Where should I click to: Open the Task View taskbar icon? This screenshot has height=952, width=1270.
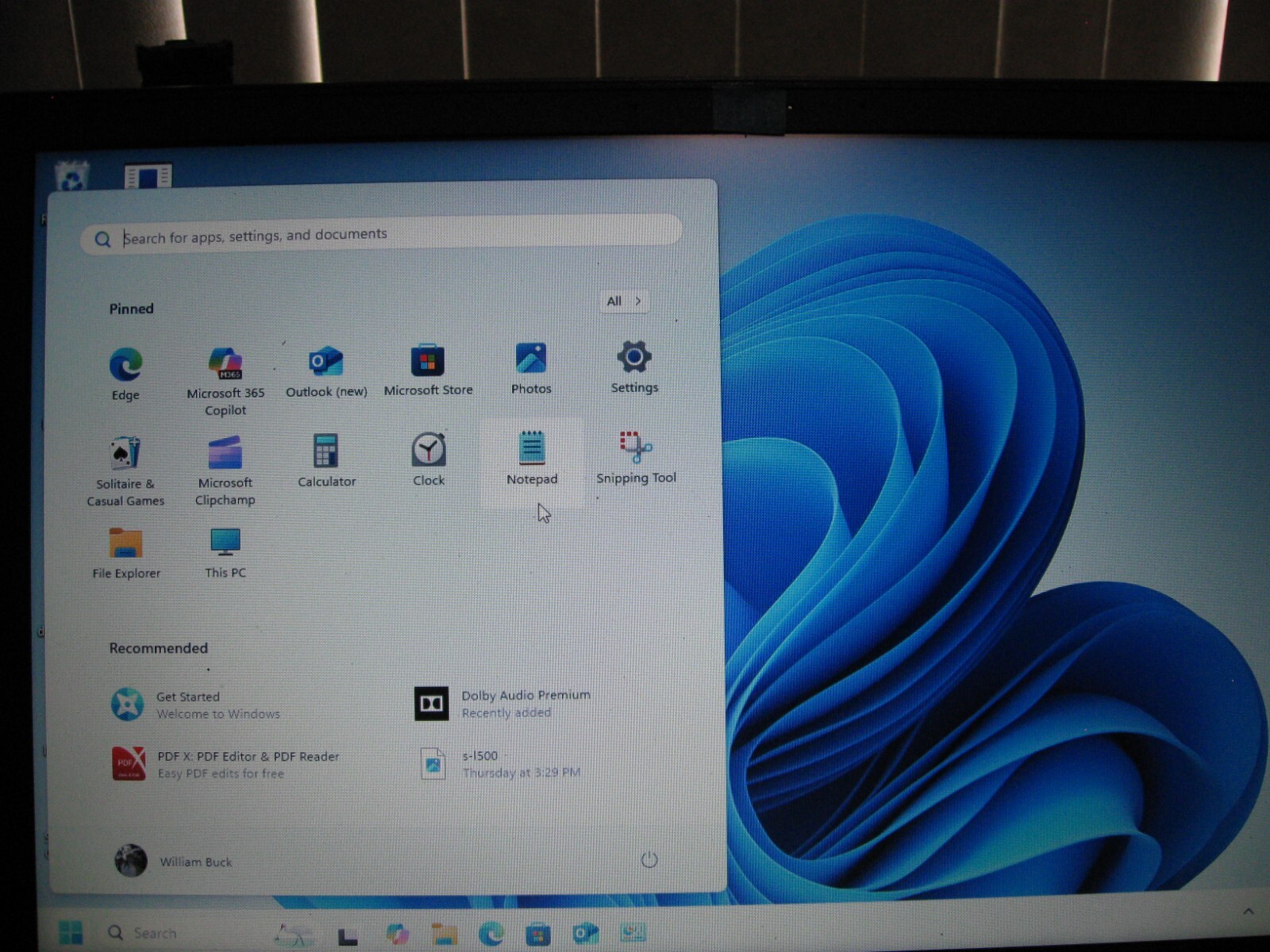(348, 936)
